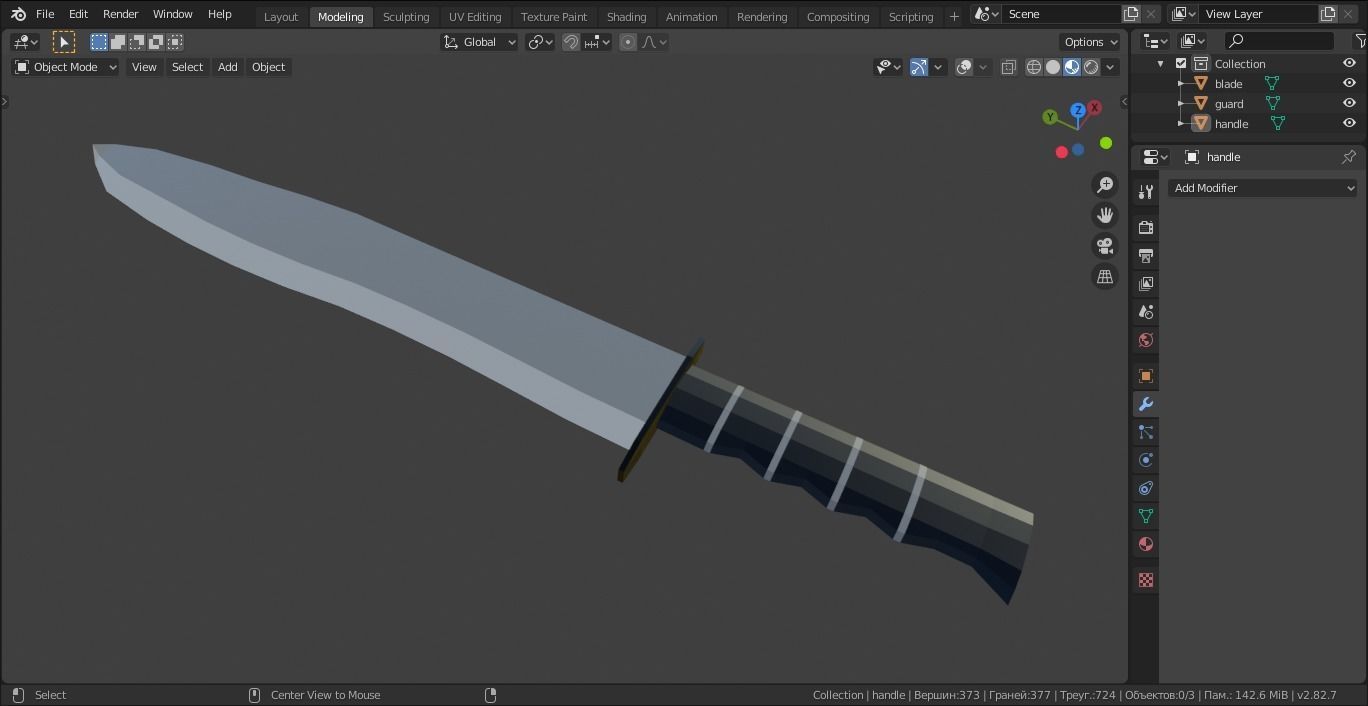Screen dimensions: 1368x706
Task: Open the Object Mode dropdown
Action: pyautogui.click(x=65, y=67)
